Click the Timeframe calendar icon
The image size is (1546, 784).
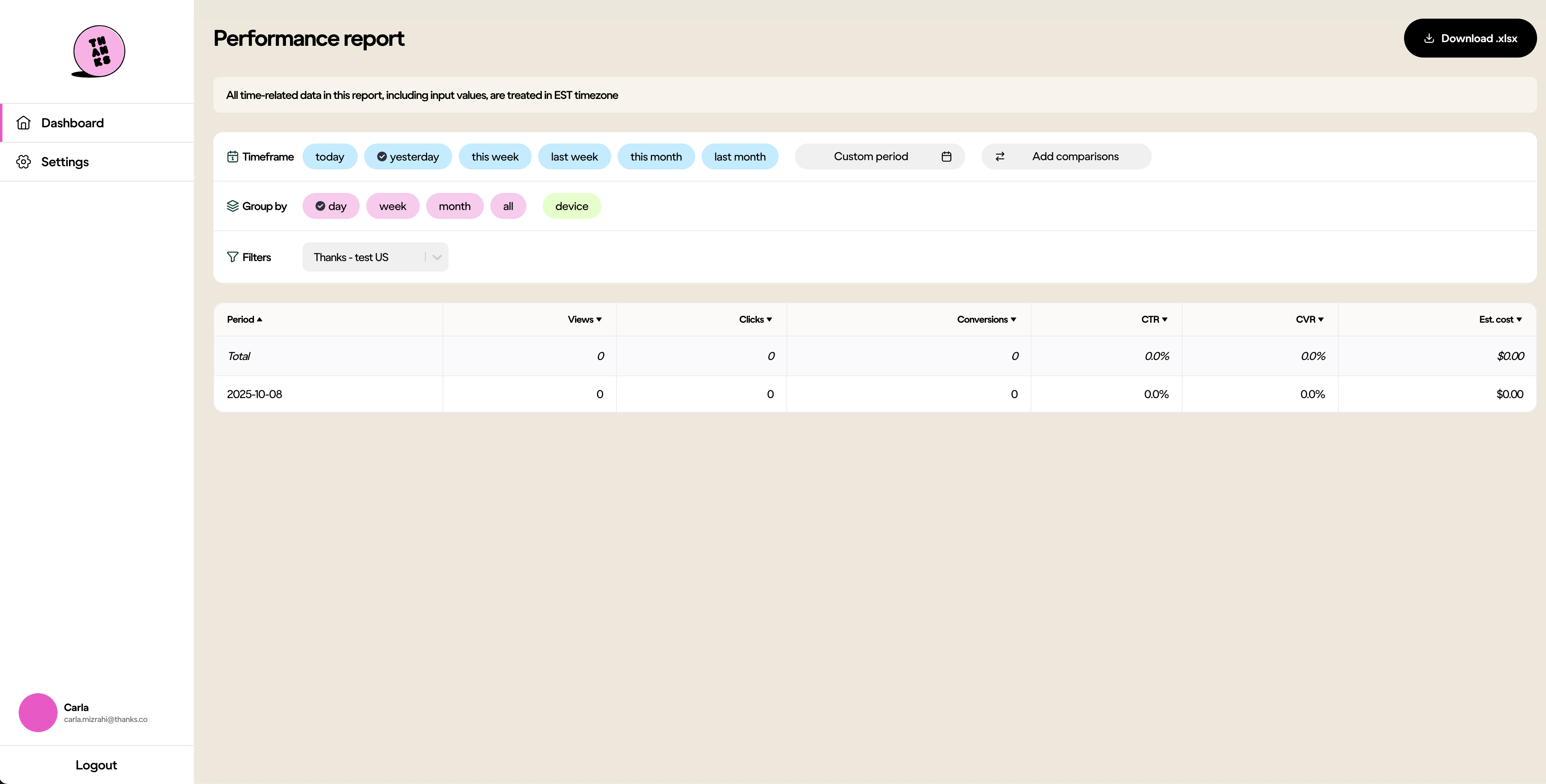(233, 156)
